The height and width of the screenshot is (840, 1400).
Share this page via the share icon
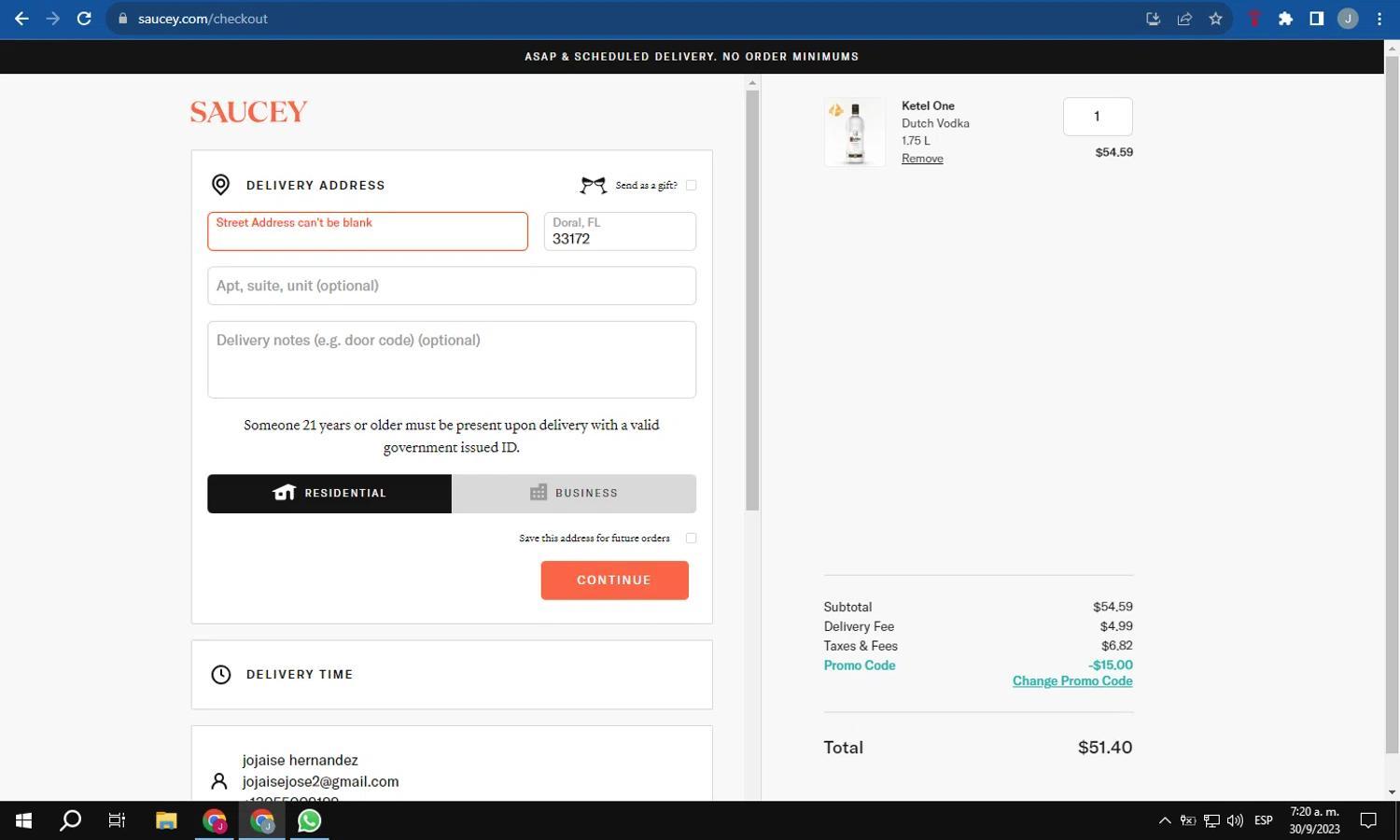pyautogui.click(x=1184, y=19)
